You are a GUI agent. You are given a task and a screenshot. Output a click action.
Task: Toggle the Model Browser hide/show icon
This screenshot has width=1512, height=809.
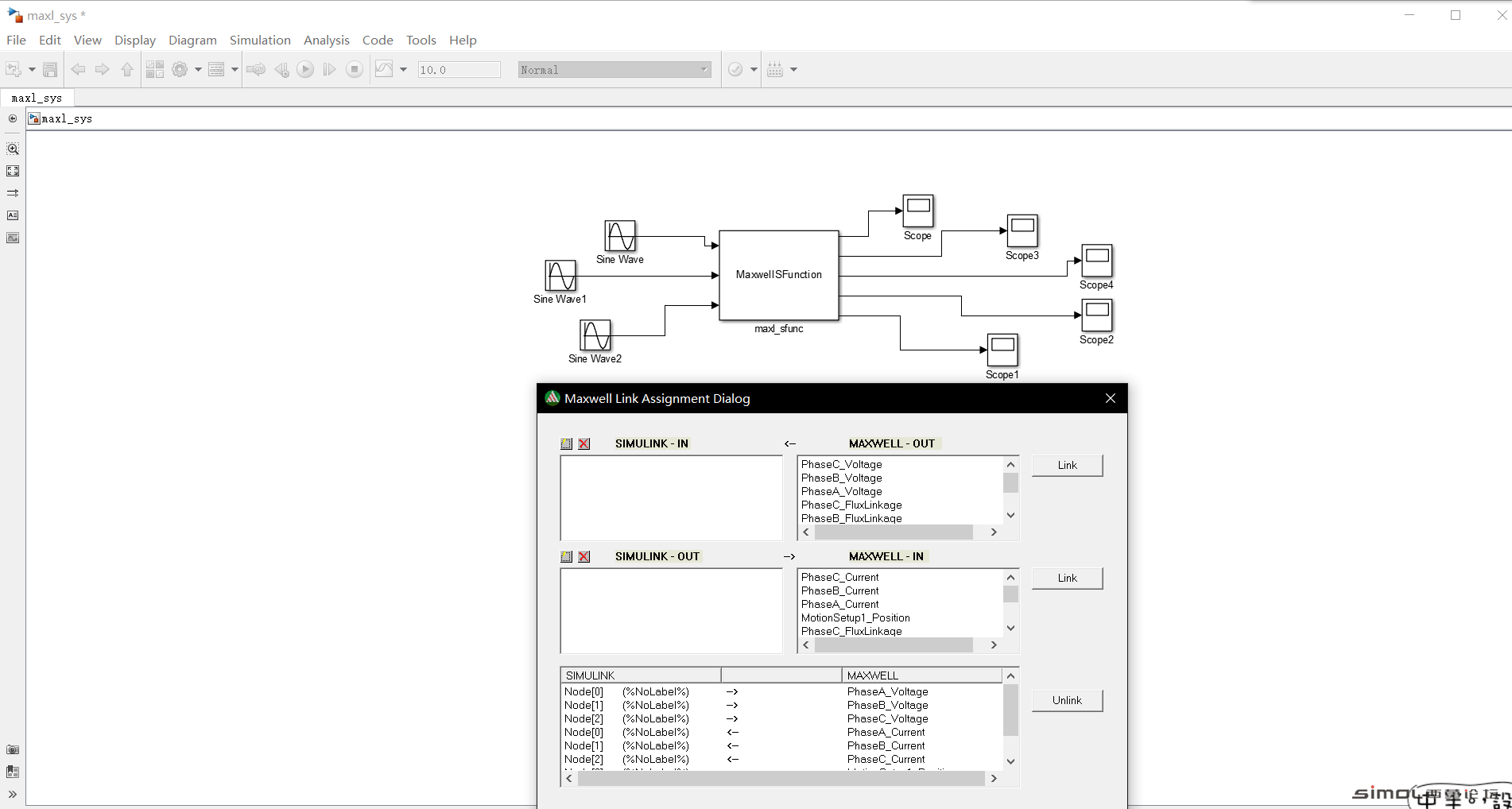point(13,772)
